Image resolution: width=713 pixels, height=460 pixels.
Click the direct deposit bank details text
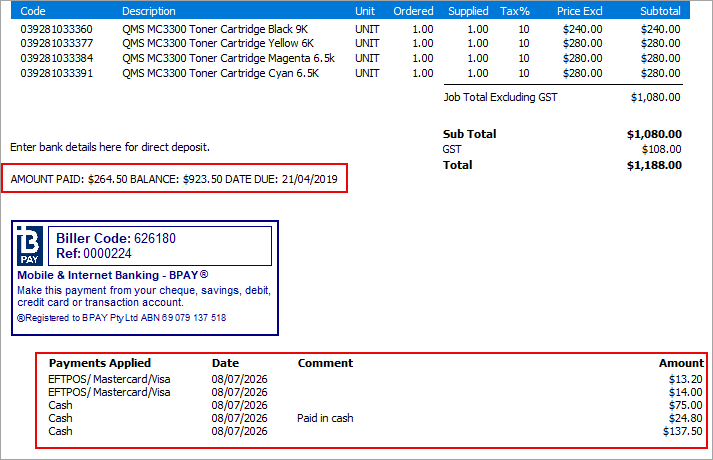click(110, 147)
